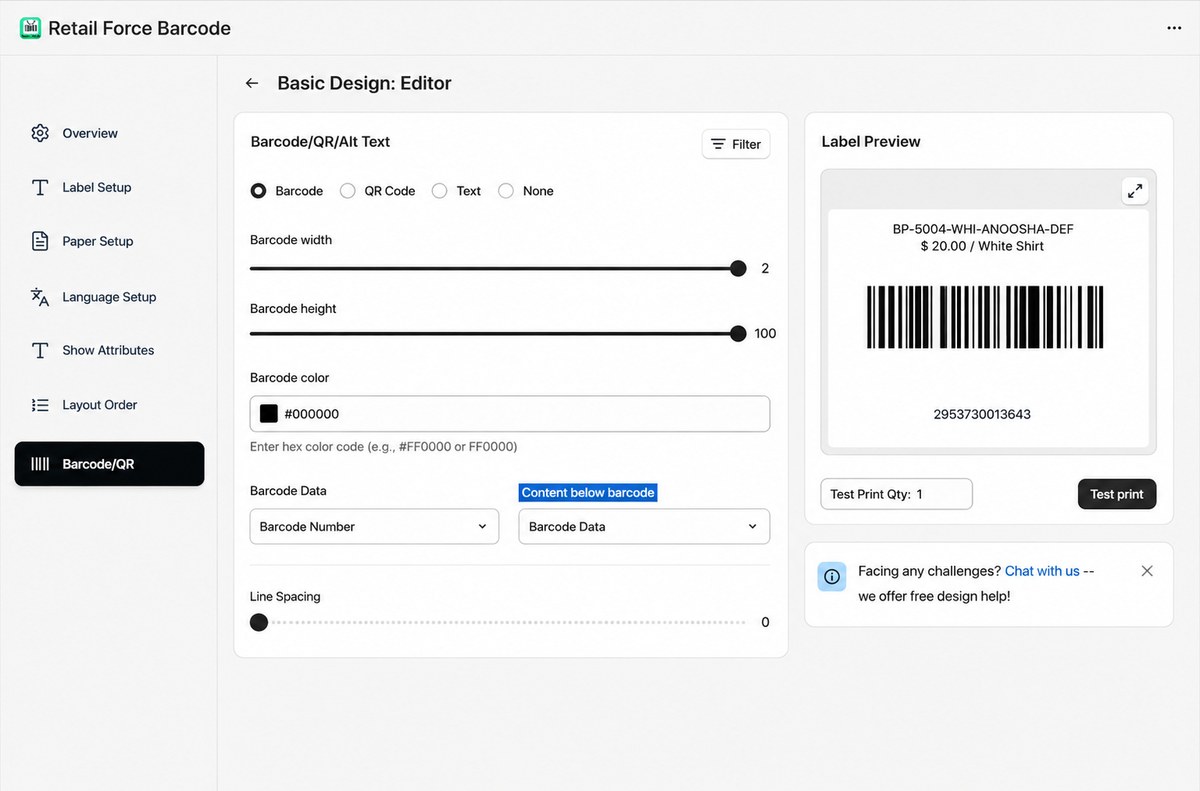The image size is (1200, 791).
Task: Click the Barcode width value 2
Action: [765, 268]
